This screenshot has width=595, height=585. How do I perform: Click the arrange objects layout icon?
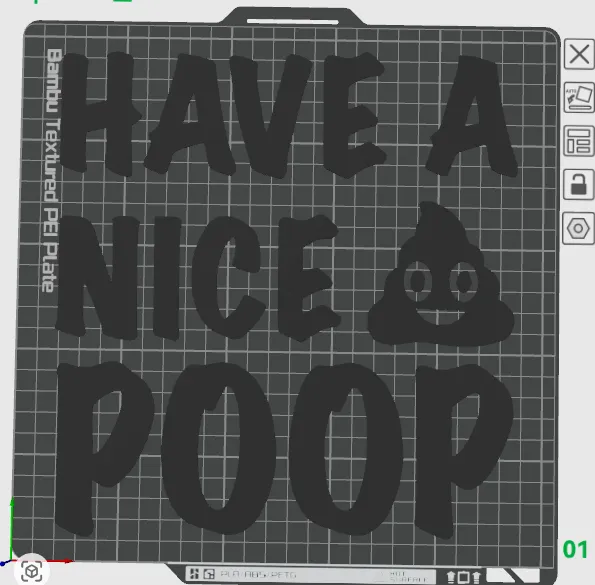point(579,141)
